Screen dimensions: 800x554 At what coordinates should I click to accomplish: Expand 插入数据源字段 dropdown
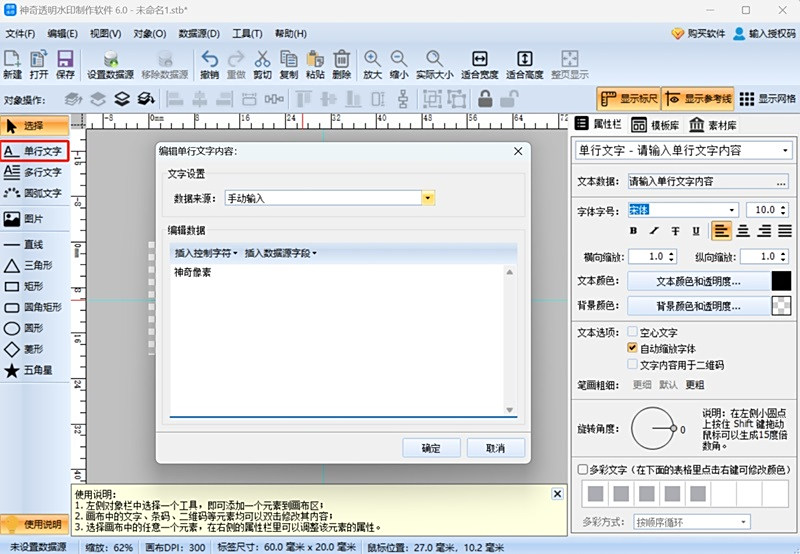281,253
